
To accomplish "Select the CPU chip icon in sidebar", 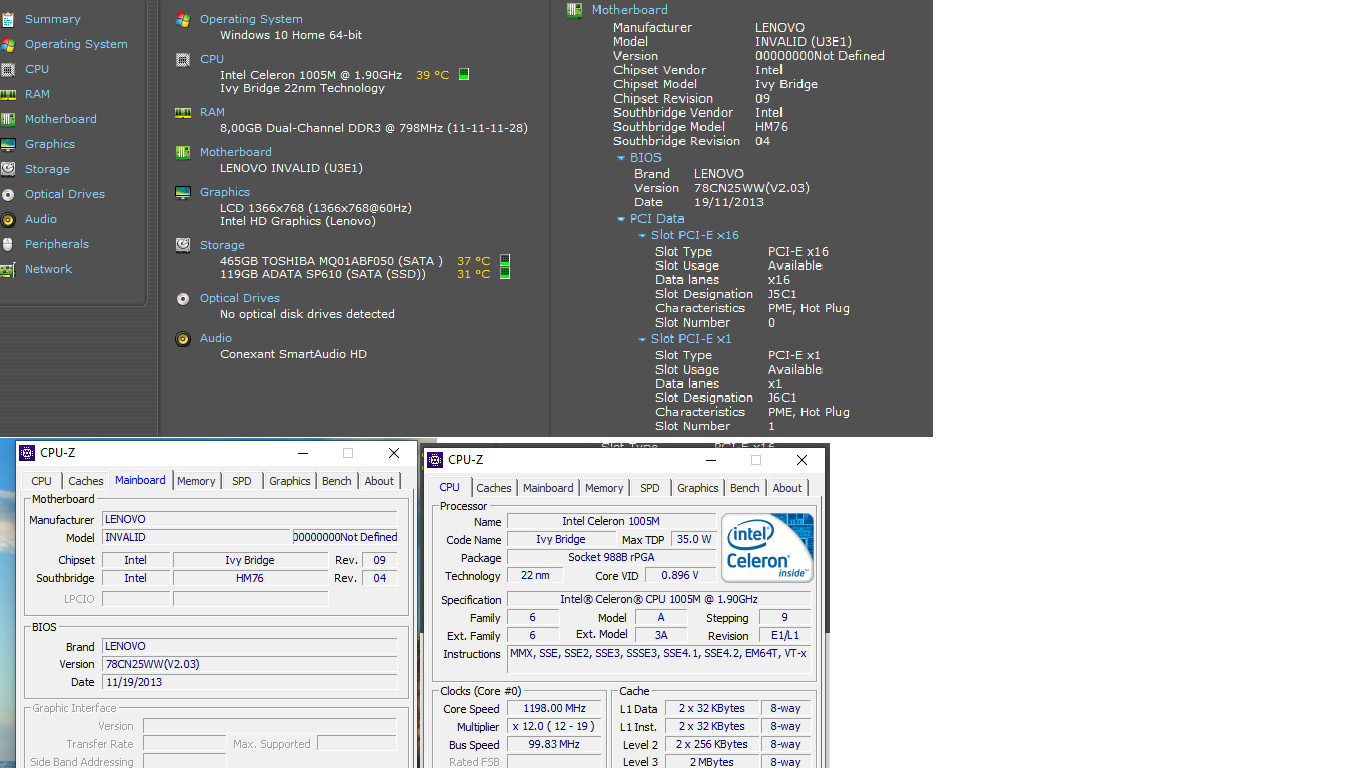I will 8,69.
